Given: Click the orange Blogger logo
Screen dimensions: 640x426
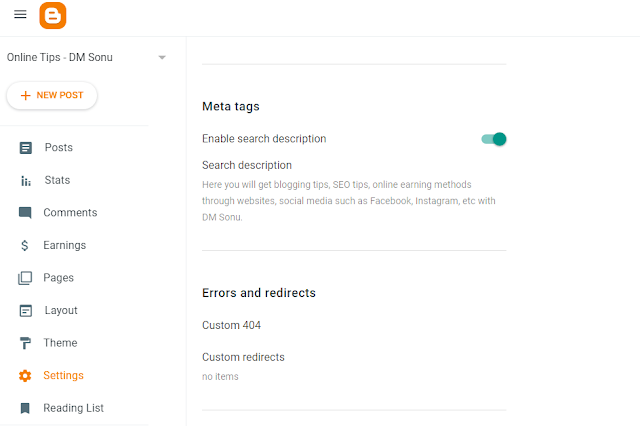Looking at the screenshot, I should [x=53, y=15].
